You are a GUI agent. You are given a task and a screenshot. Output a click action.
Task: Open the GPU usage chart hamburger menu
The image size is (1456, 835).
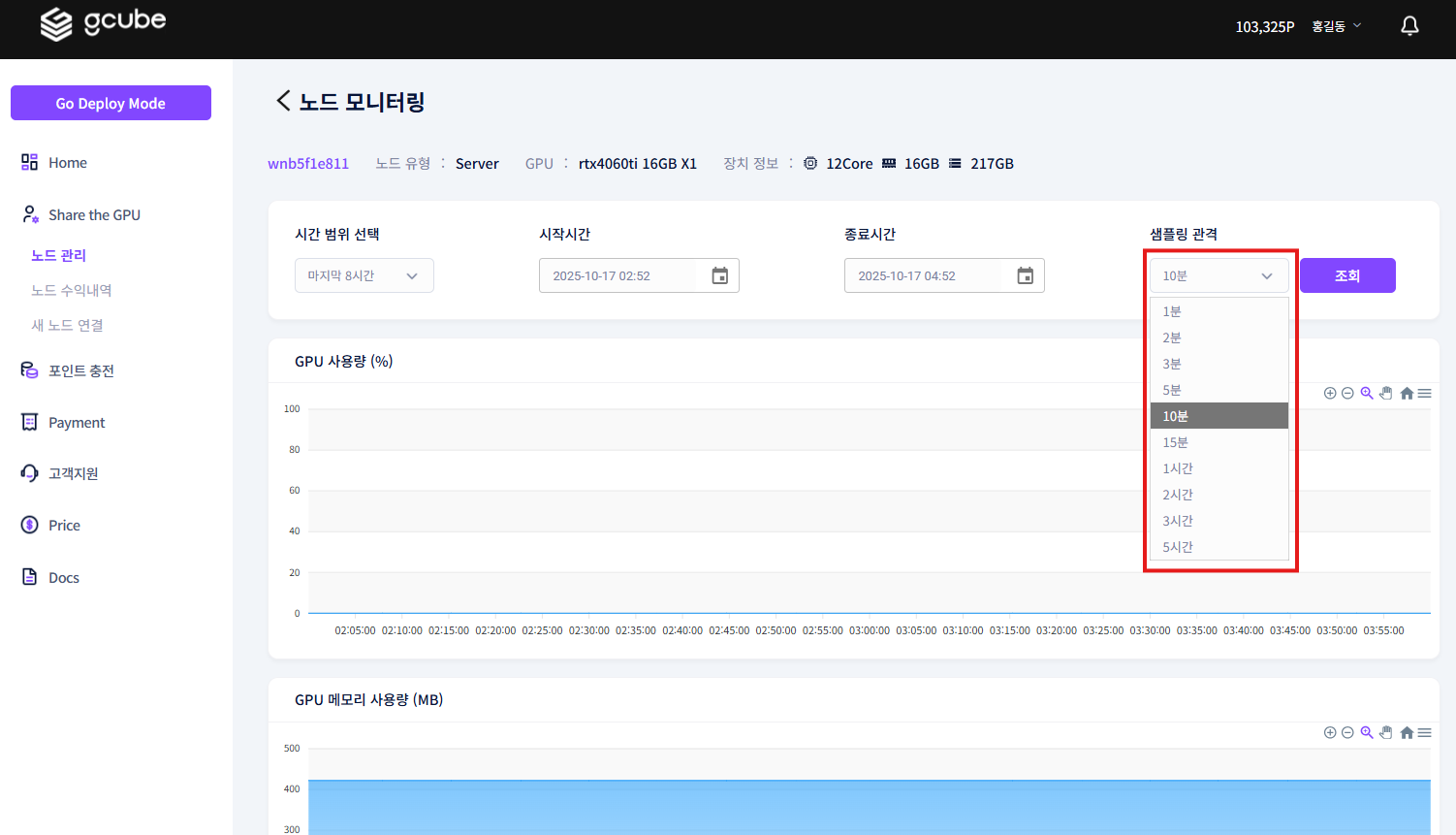1424,393
